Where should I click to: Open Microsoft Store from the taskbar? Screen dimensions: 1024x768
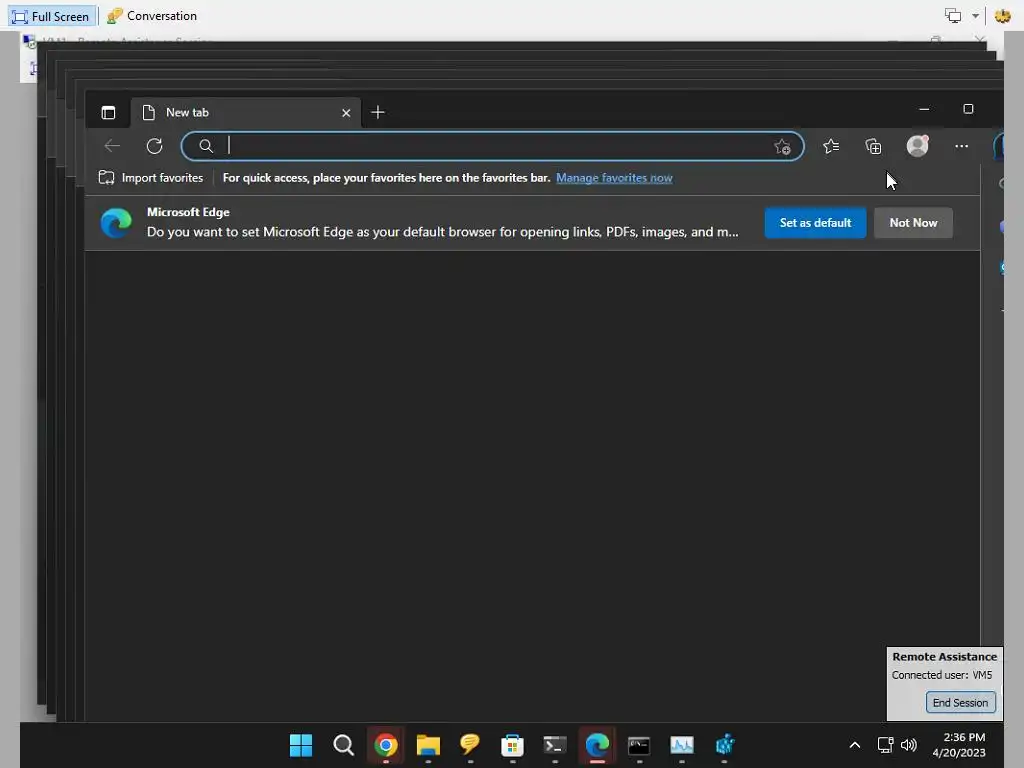(x=512, y=745)
